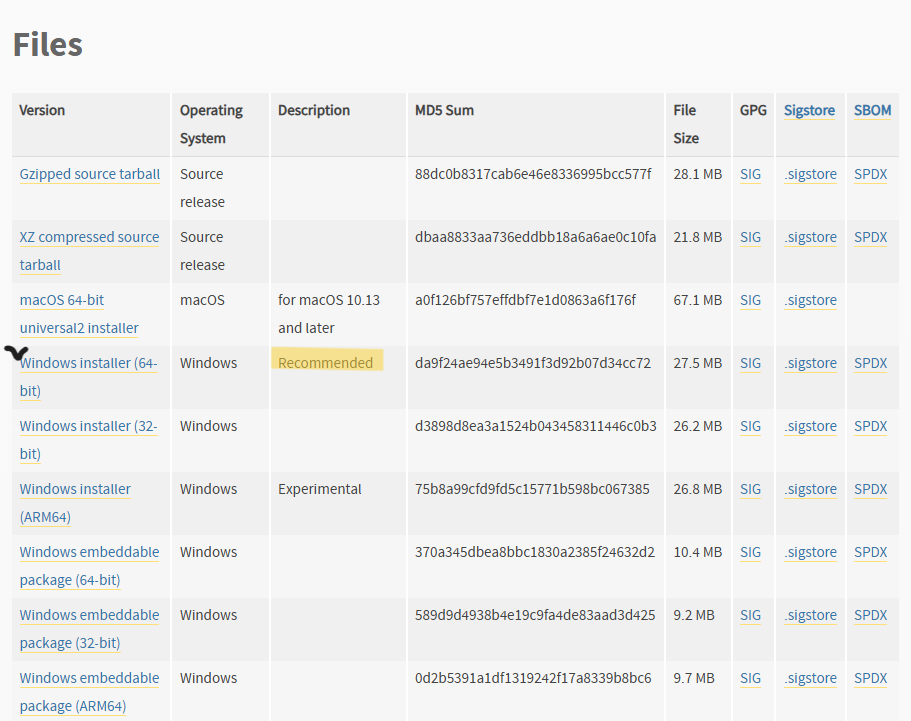The height and width of the screenshot is (721, 911).
Task: Click the Description column header
Action: pos(314,110)
